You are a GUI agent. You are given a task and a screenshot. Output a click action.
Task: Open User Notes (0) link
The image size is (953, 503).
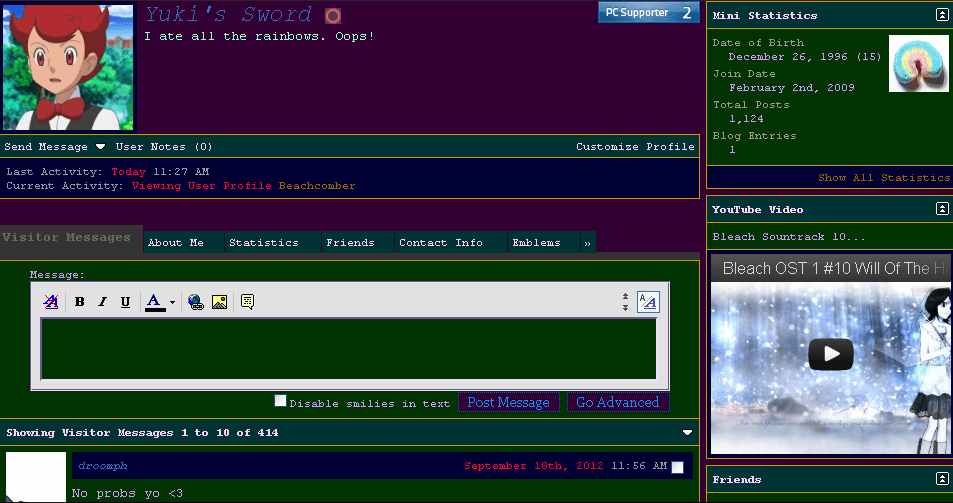(164, 146)
